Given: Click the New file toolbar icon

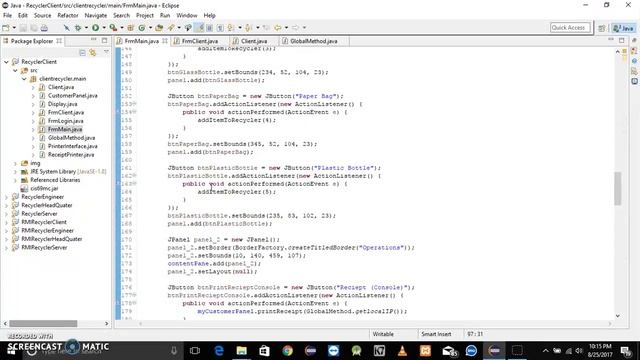Looking at the screenshot, I should coord(6,28).
